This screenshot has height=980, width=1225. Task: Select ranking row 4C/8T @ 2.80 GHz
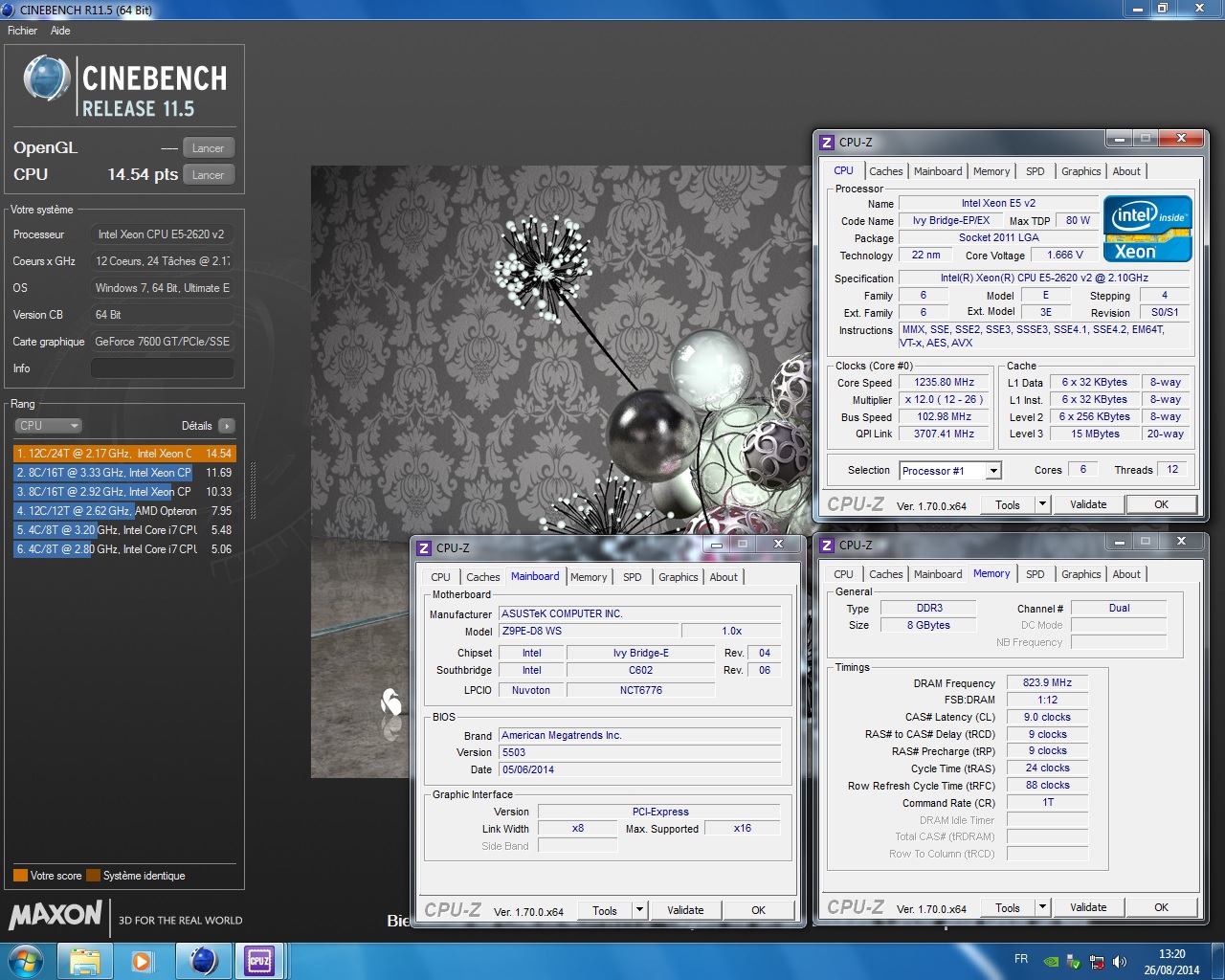pos(124,549)
